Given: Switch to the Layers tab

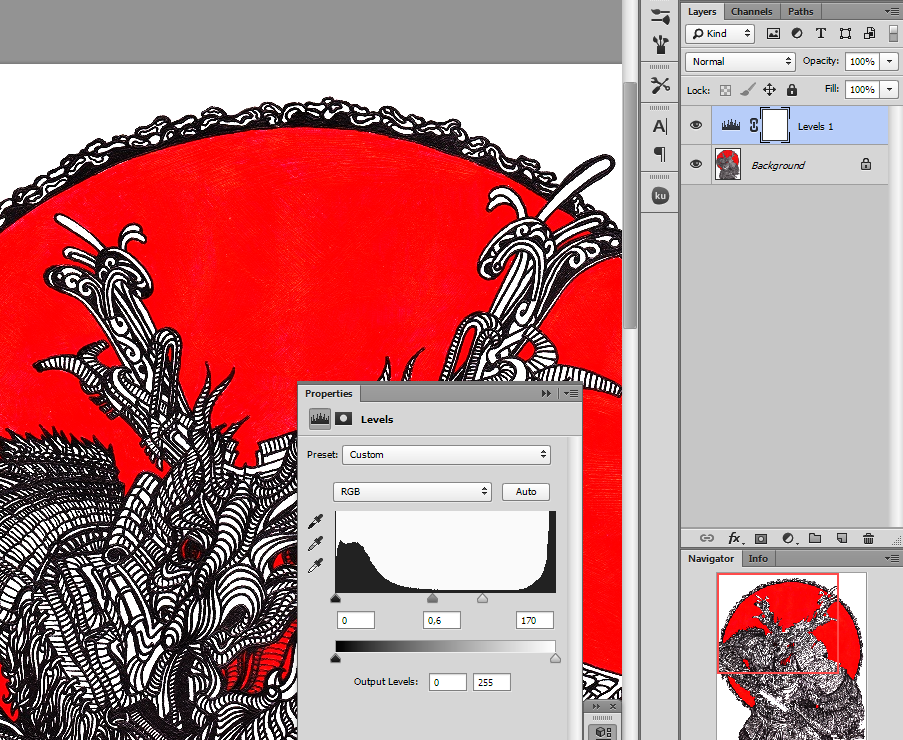Looking at the screenshot, I should [702, 12].
